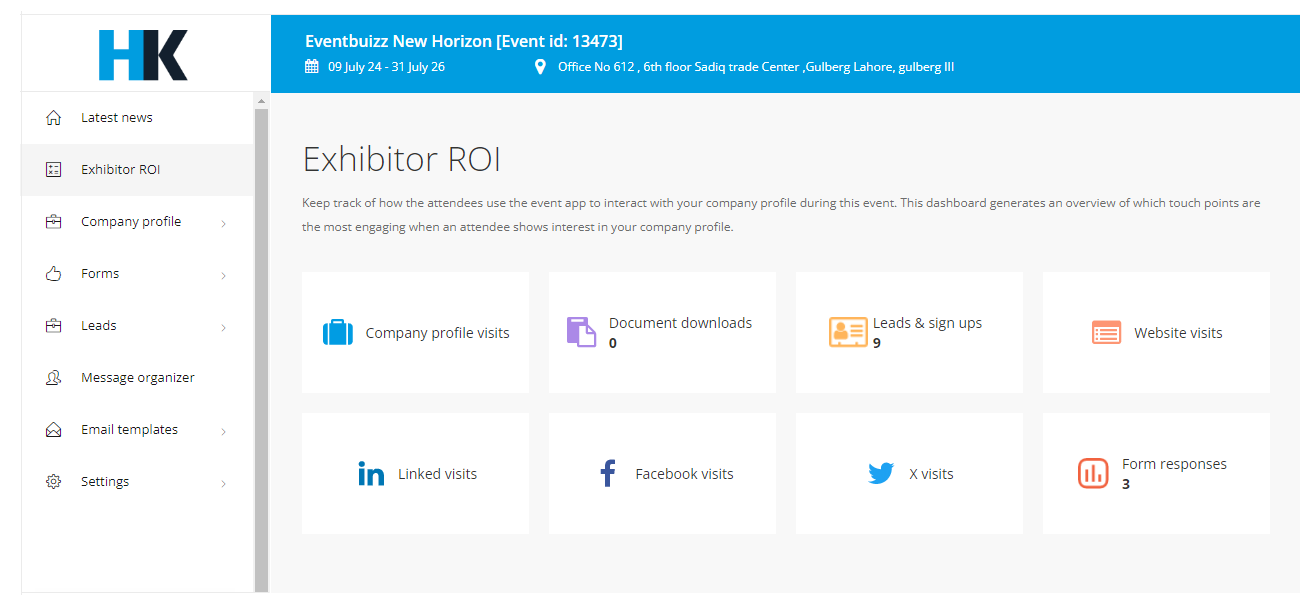Open the Company profile menu item
The height and width of the screenshot is (604, 1313).
point(138,222)
